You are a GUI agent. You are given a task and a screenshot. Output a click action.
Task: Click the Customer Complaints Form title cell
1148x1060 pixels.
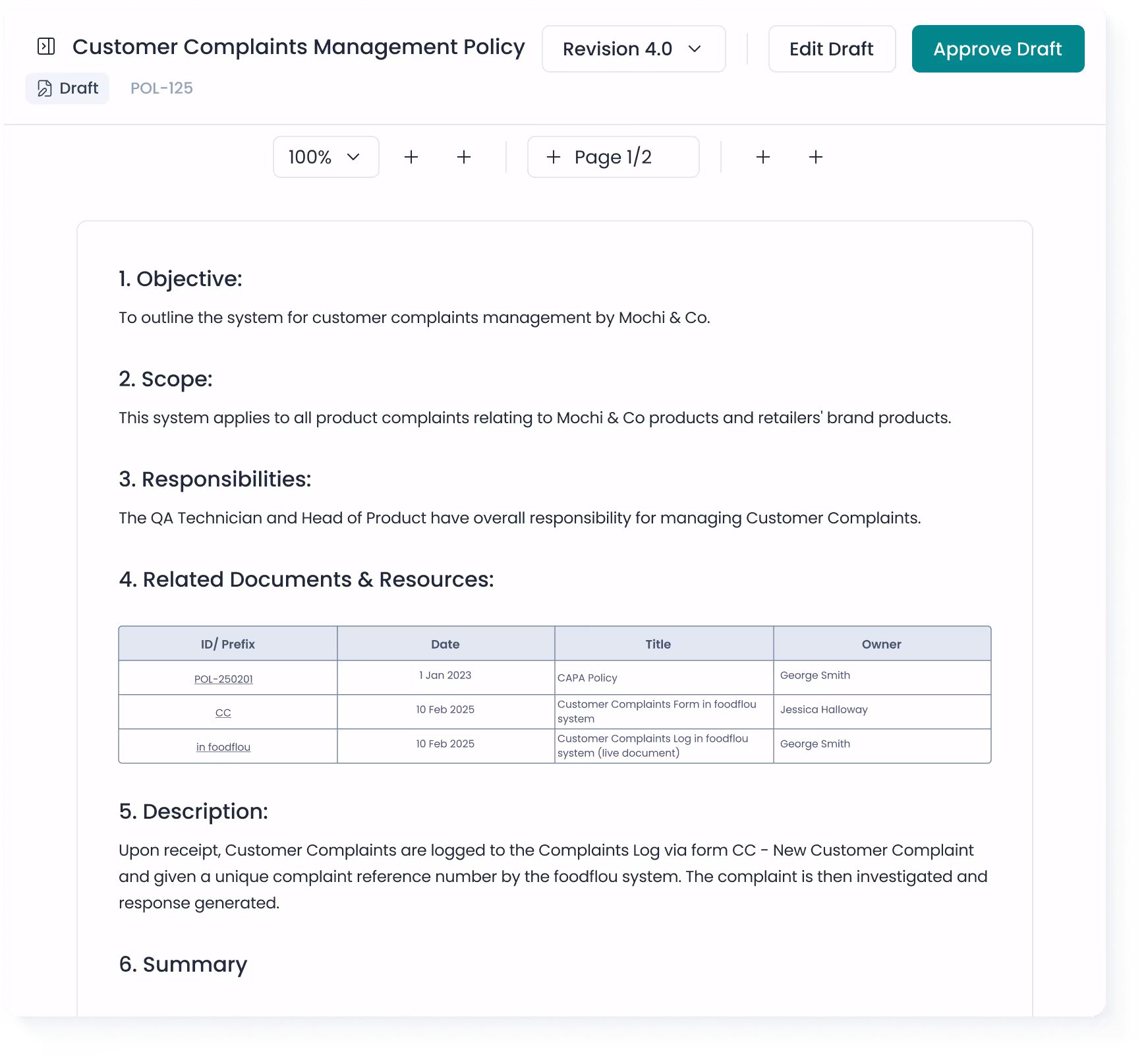(x=664, y=711)
